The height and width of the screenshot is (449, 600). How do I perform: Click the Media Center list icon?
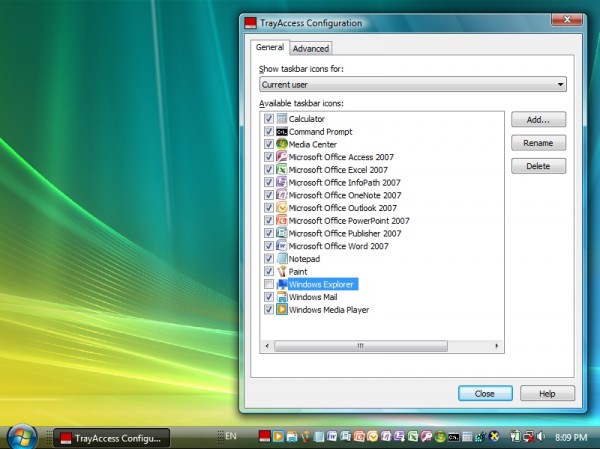(x=282, y=145)
